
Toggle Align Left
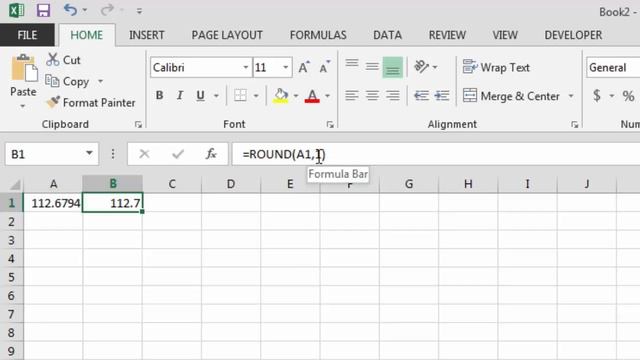[352, 96]
